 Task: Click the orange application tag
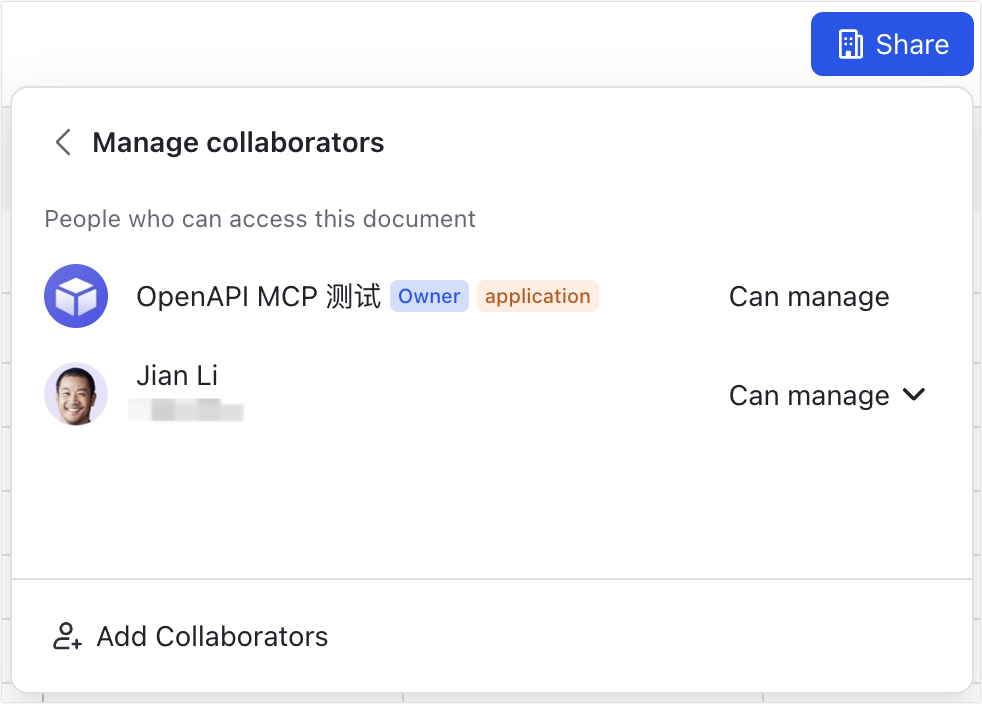tap(537, 296)
